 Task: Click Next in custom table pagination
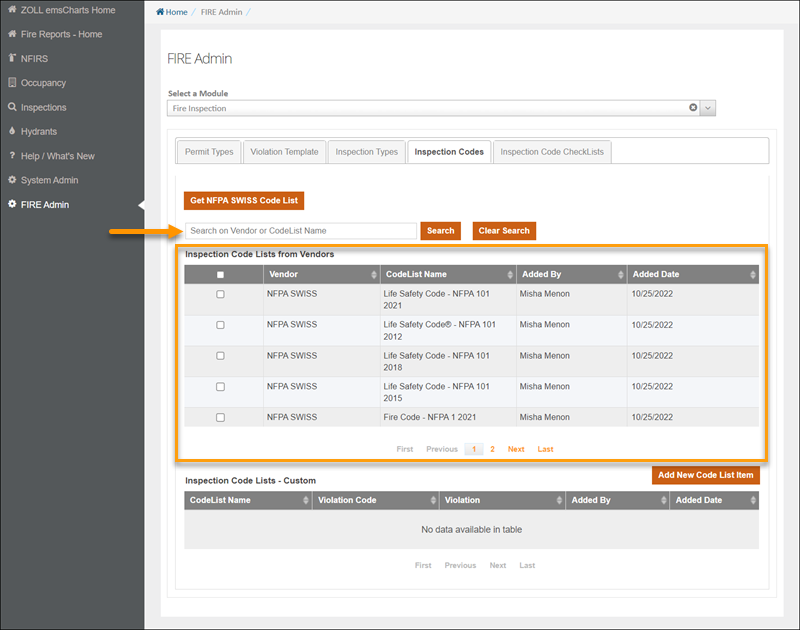[x=498, y=565]
